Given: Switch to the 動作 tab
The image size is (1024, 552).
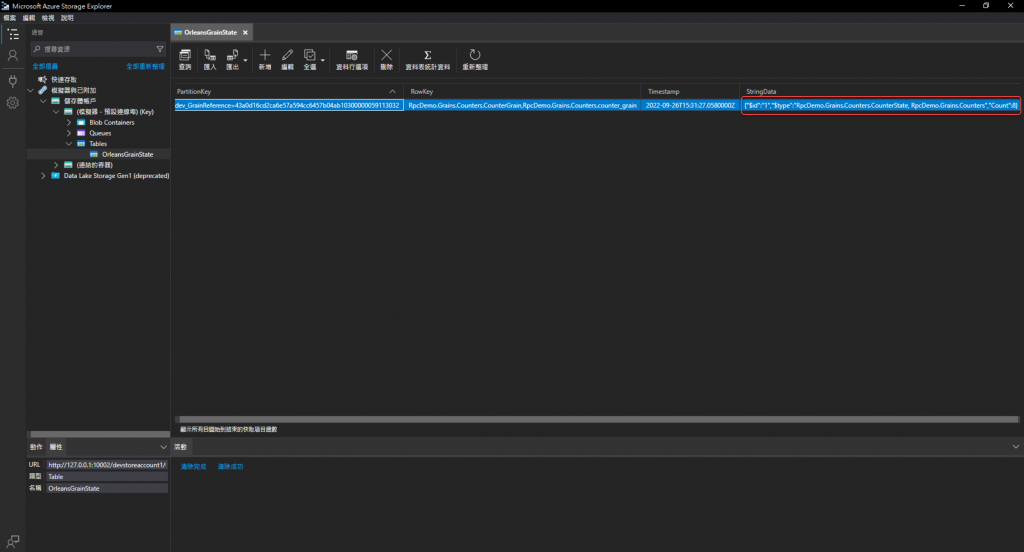Looking at the screenshot, I should click(x=36, y=447).
